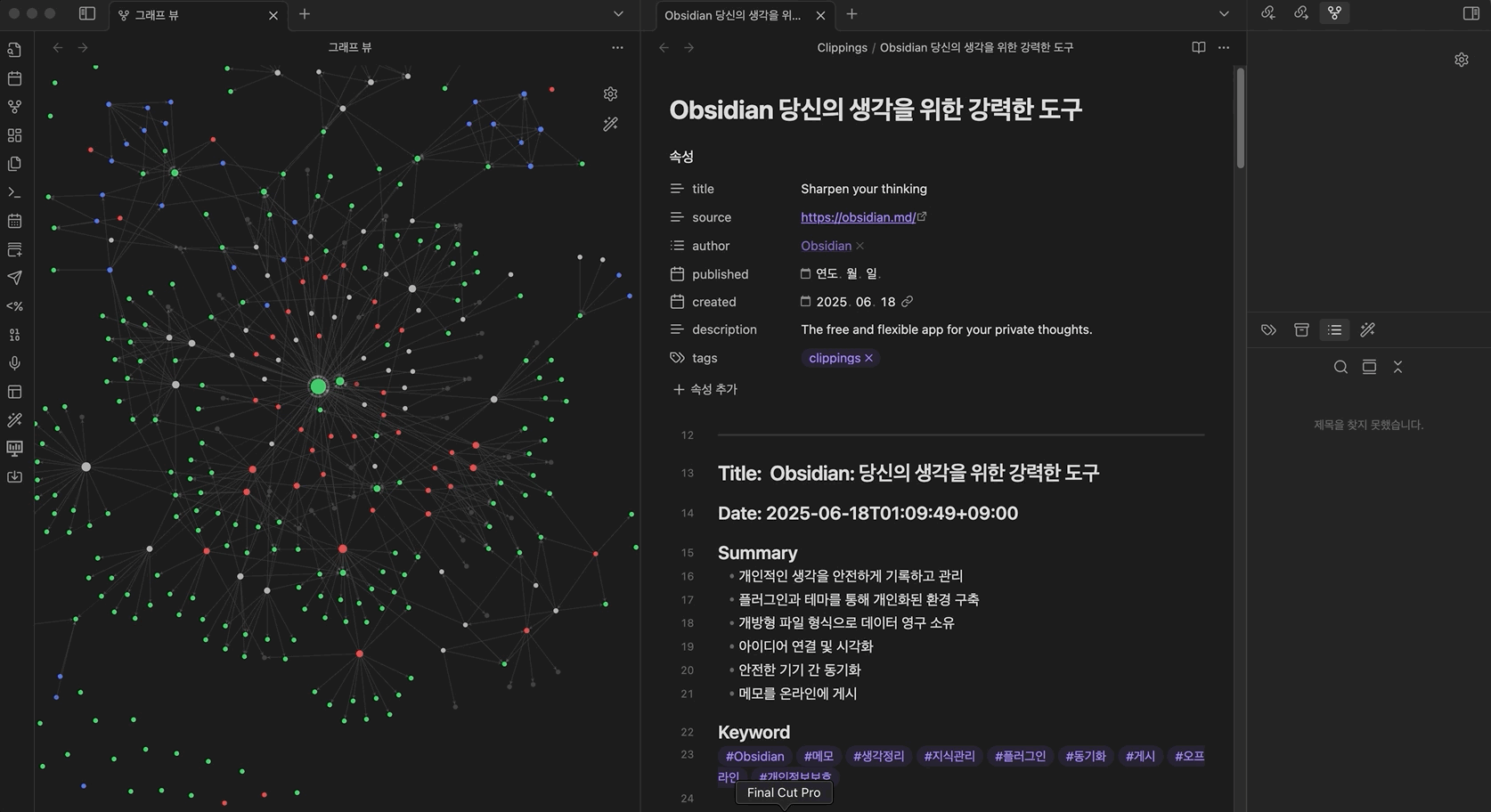Show outline list view in right sidebar
The height and width of the screenshot is (812, 1491).
point(1334,330)
